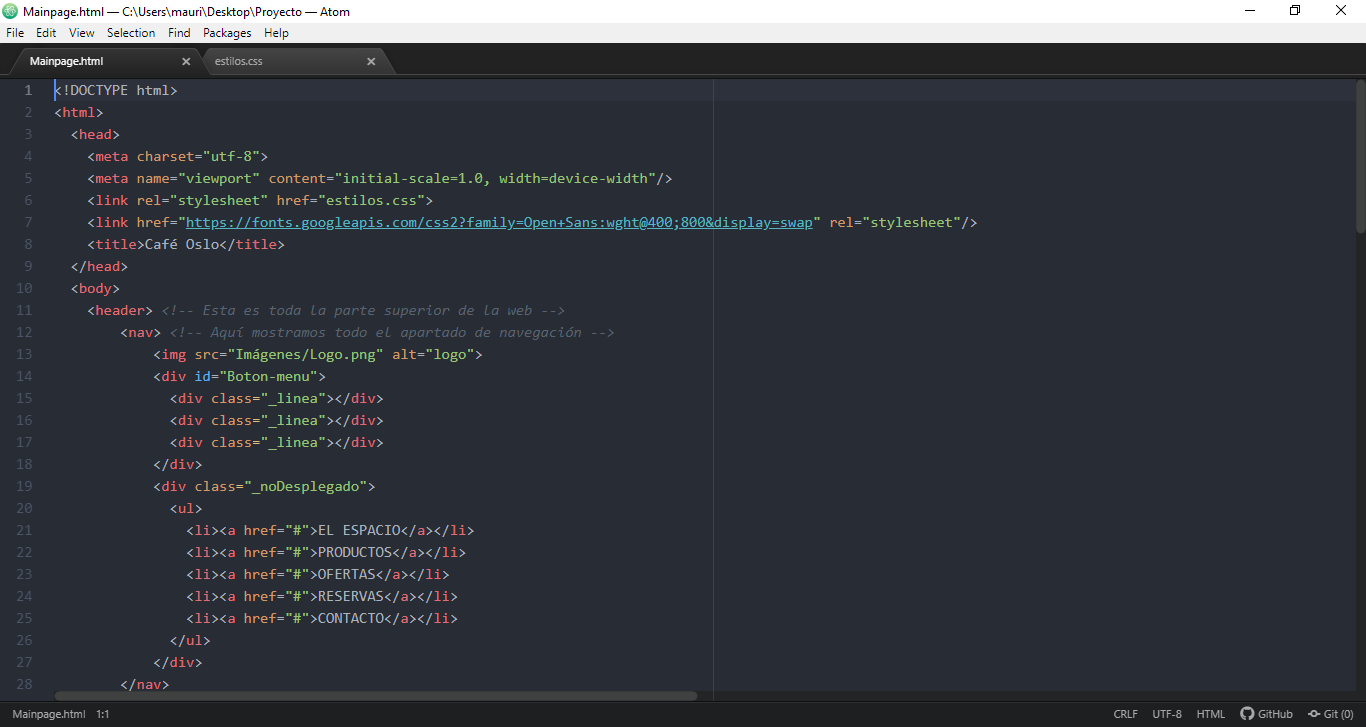Click the alt="logo" attribute
This screenshot has width=1366, height=727.
point(433,354)
